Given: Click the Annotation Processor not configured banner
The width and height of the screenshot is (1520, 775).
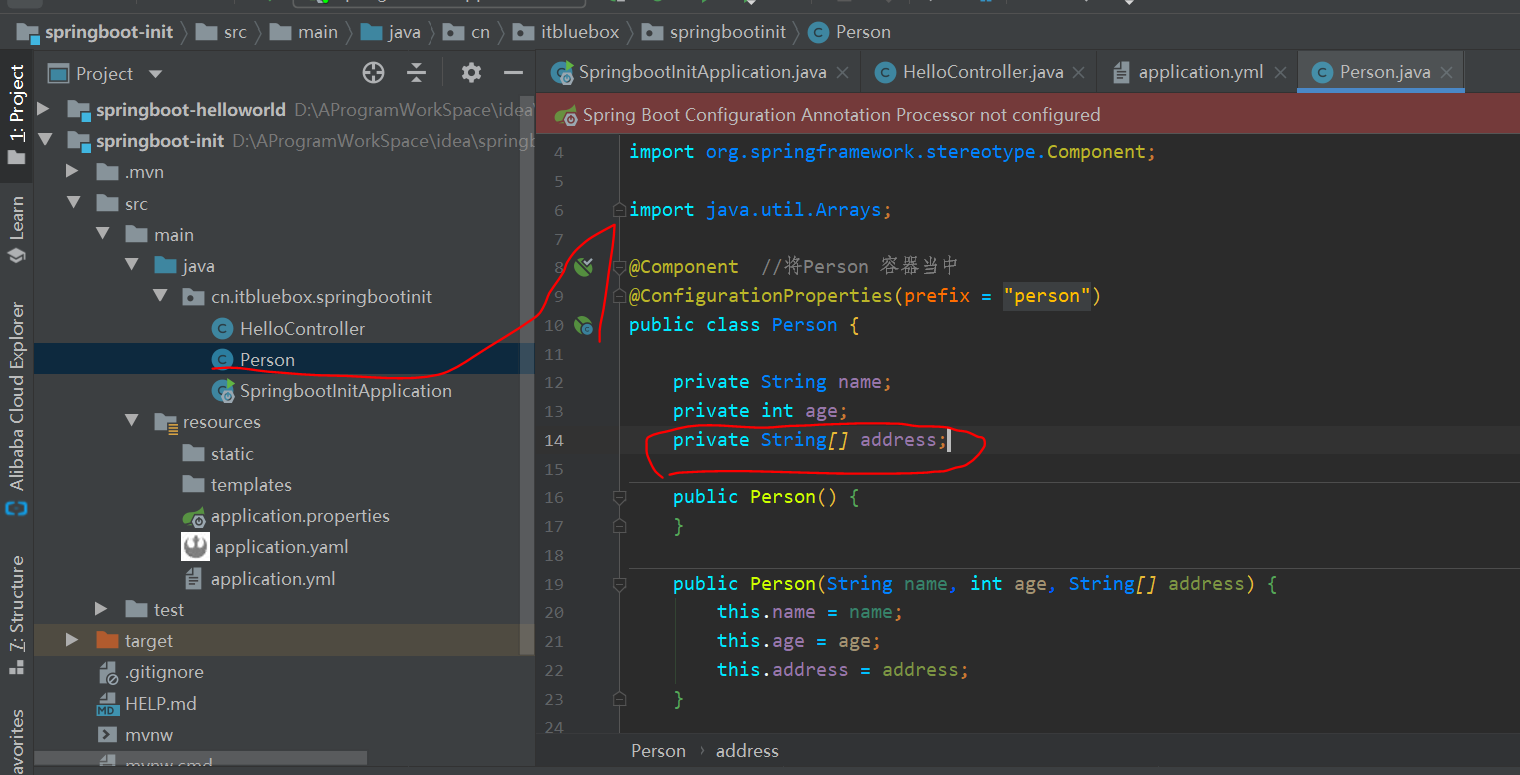Looking at the screenshot, I should point(1027,115).
